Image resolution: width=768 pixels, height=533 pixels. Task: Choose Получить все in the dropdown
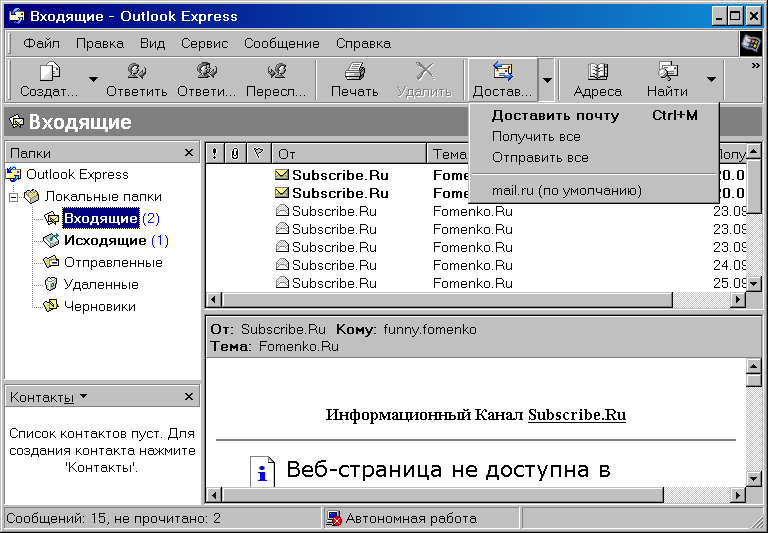594,137
